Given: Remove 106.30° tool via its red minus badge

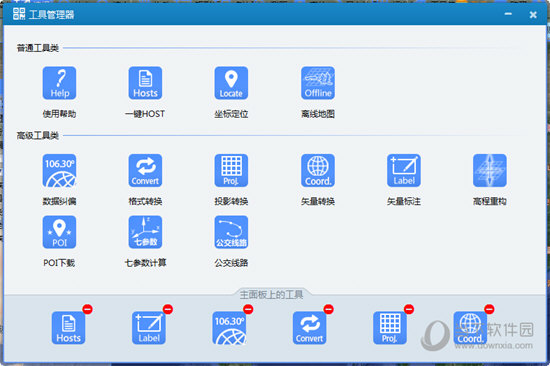Looking at the screenshot, I should [x=248, y=309].
